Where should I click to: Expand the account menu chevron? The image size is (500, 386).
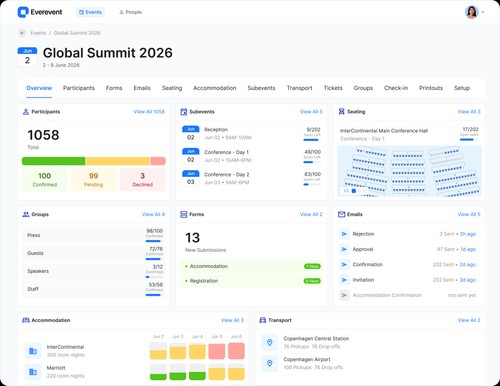tap(483, 12)
